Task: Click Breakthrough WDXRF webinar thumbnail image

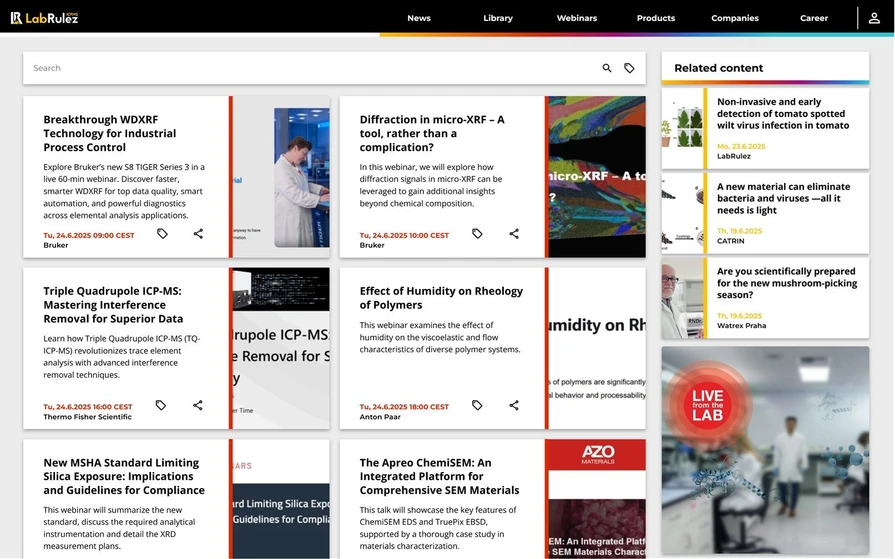Action: 281,177
